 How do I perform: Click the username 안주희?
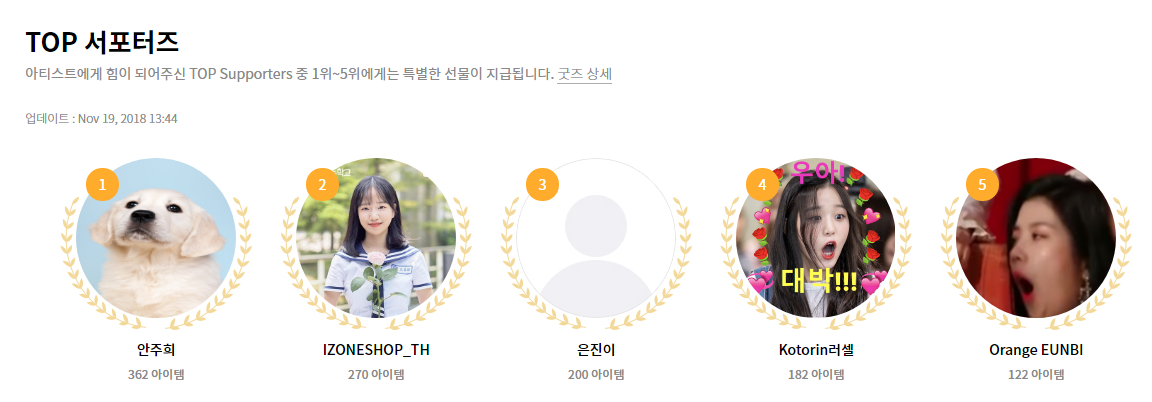[x=156, y=351]
